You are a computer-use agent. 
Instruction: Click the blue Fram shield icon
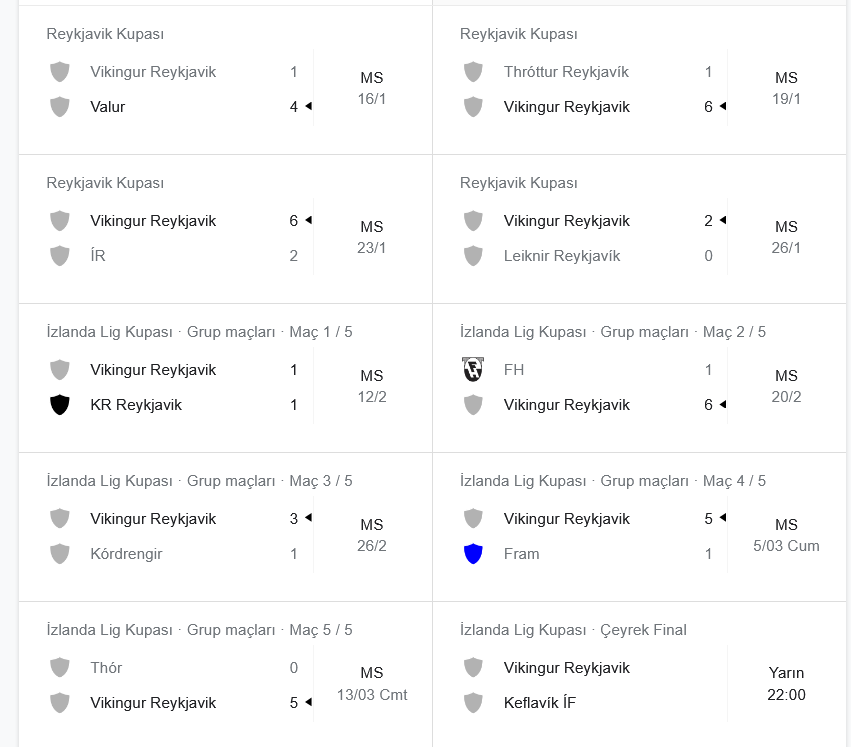click(x=473, y=554)
